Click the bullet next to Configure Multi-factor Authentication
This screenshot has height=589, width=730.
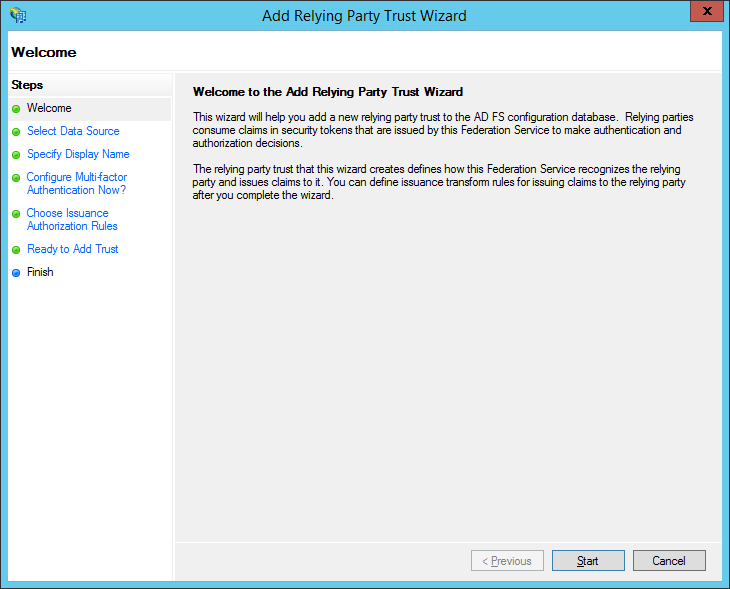(16, 178)
